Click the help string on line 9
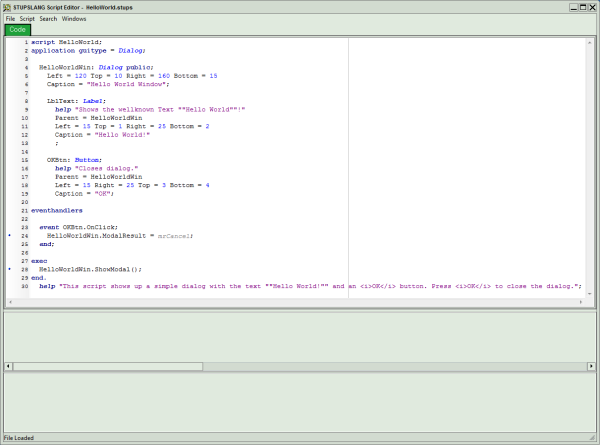Screen dimensions: 600x445 pos(160,109)
